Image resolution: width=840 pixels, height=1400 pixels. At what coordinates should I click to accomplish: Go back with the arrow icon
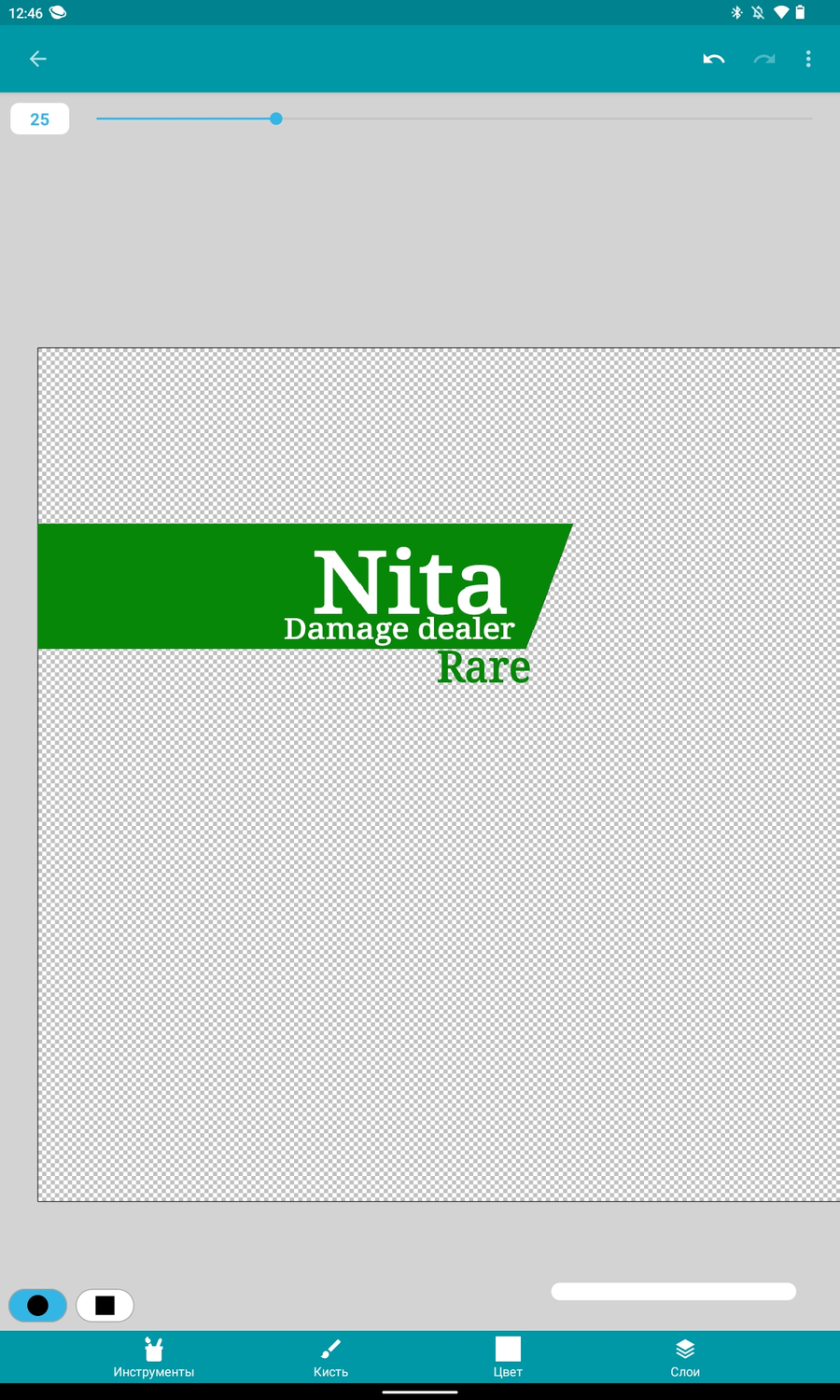tap(37, 59)
